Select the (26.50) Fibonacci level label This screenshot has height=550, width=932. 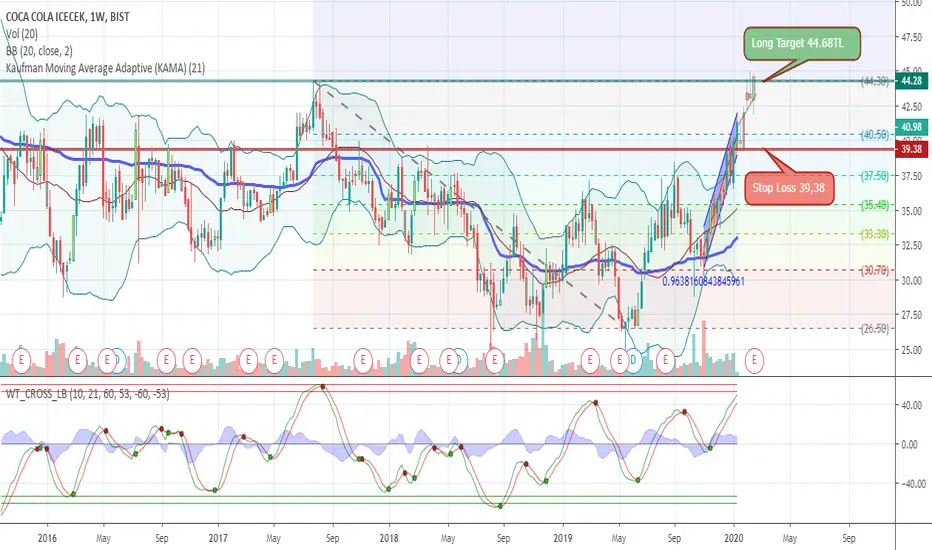(x=876, y=329)
